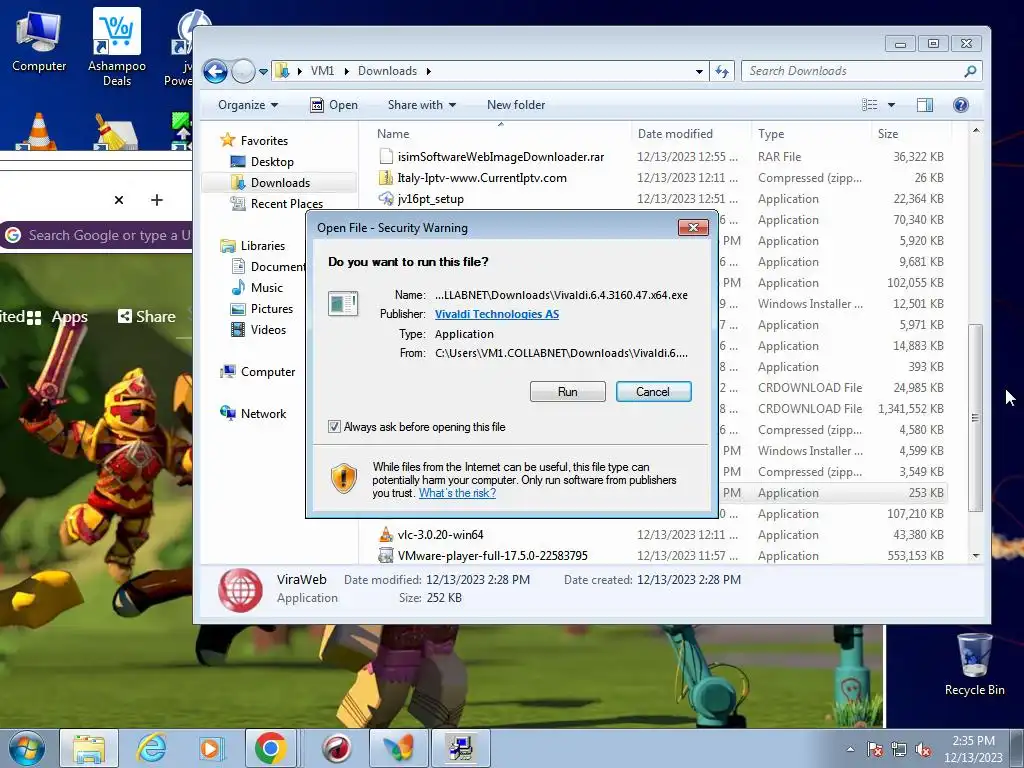Viewport: 1024px width, 768px height.
Task: Close the browser tab with X
Action: pyautogui.click(x=119, y=200)
